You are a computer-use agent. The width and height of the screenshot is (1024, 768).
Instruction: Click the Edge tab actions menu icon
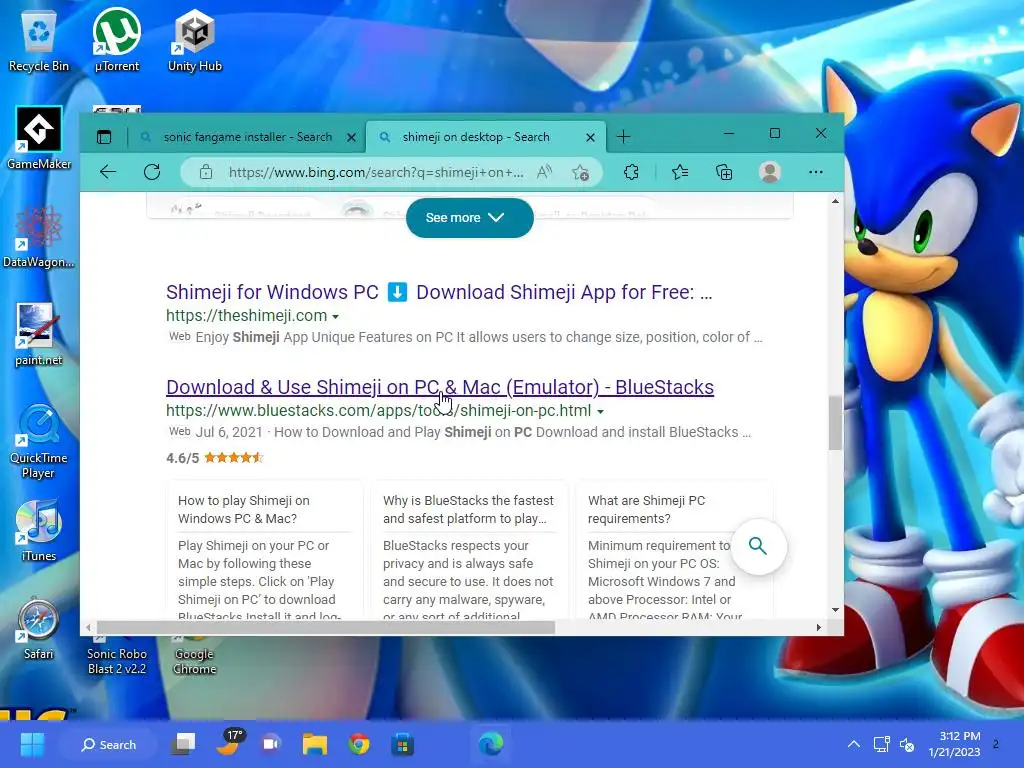(x=104, y=137)
